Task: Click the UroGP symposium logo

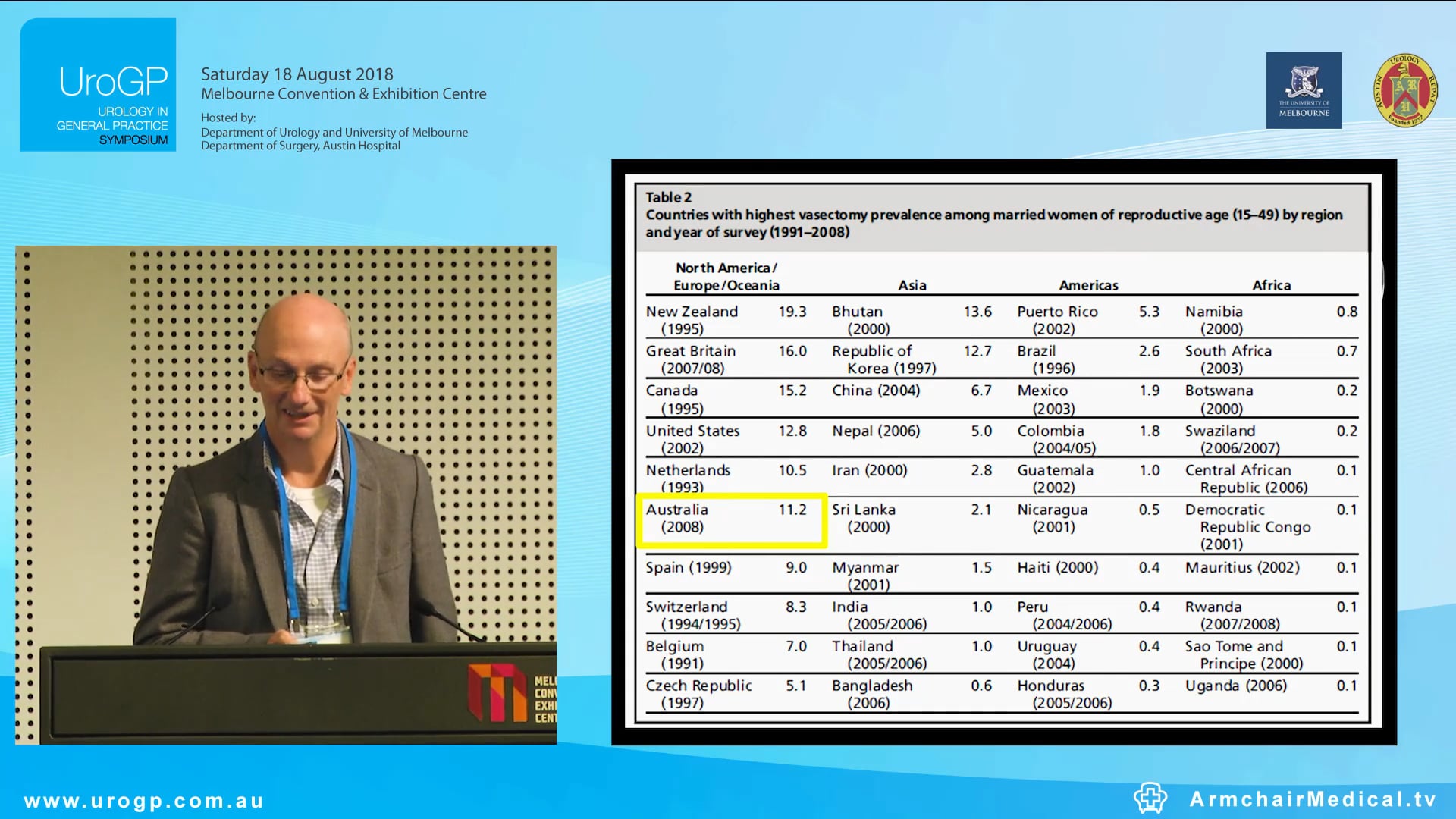Action: 98,85
